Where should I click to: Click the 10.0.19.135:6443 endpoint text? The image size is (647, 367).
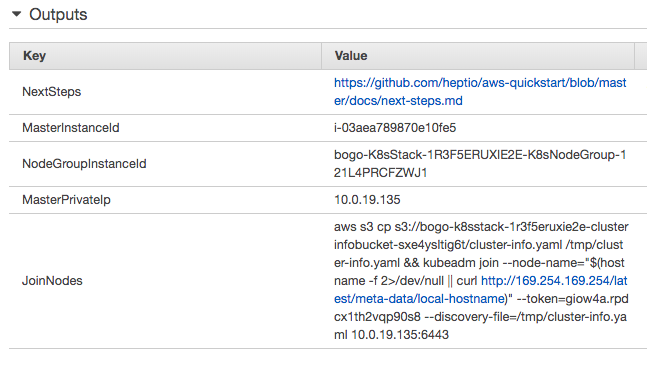(x=400, y=334)
